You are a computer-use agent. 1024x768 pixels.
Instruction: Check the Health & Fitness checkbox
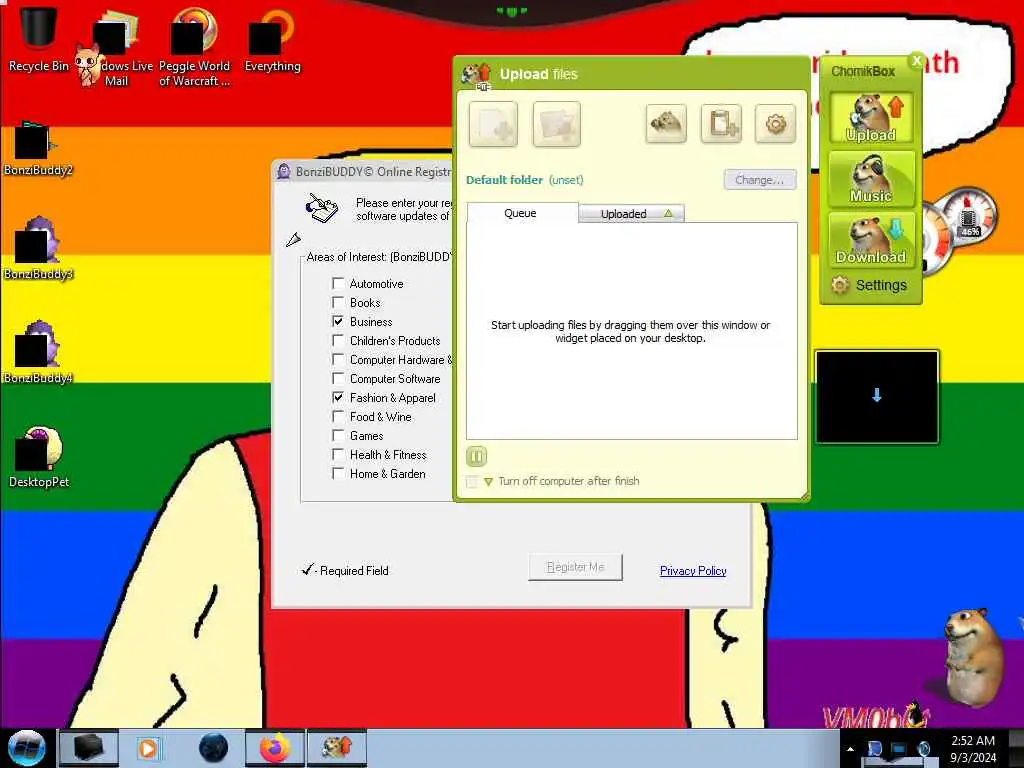[338, 454]
